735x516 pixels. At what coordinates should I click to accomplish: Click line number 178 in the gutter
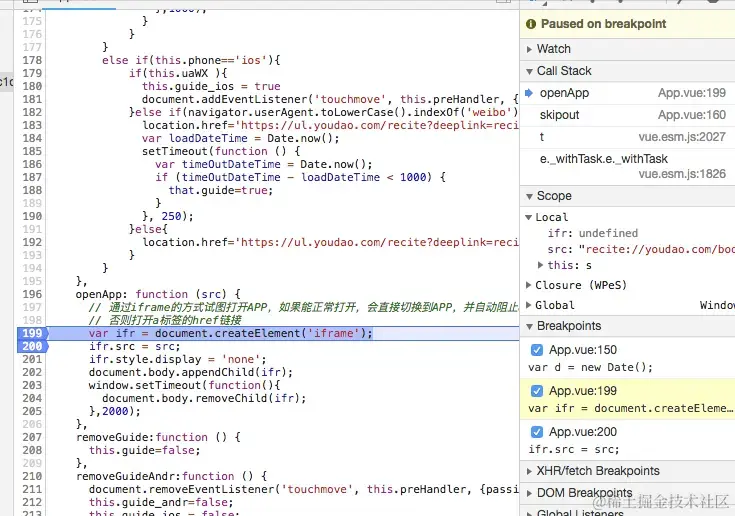click(x=32, y=60)
